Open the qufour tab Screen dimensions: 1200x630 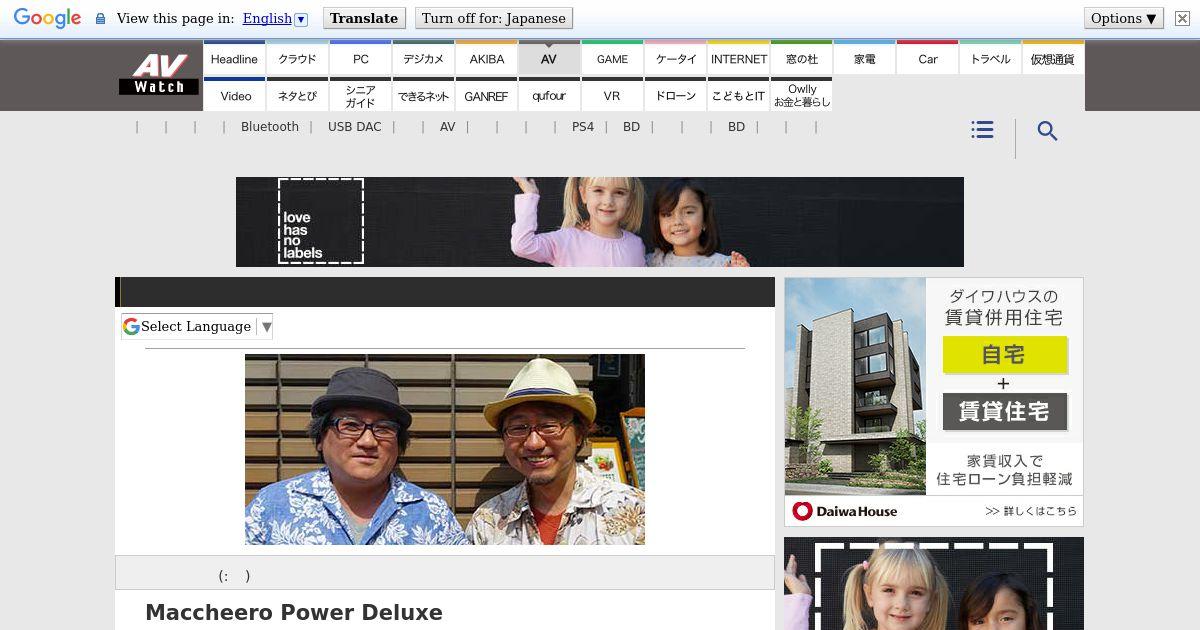549,95
